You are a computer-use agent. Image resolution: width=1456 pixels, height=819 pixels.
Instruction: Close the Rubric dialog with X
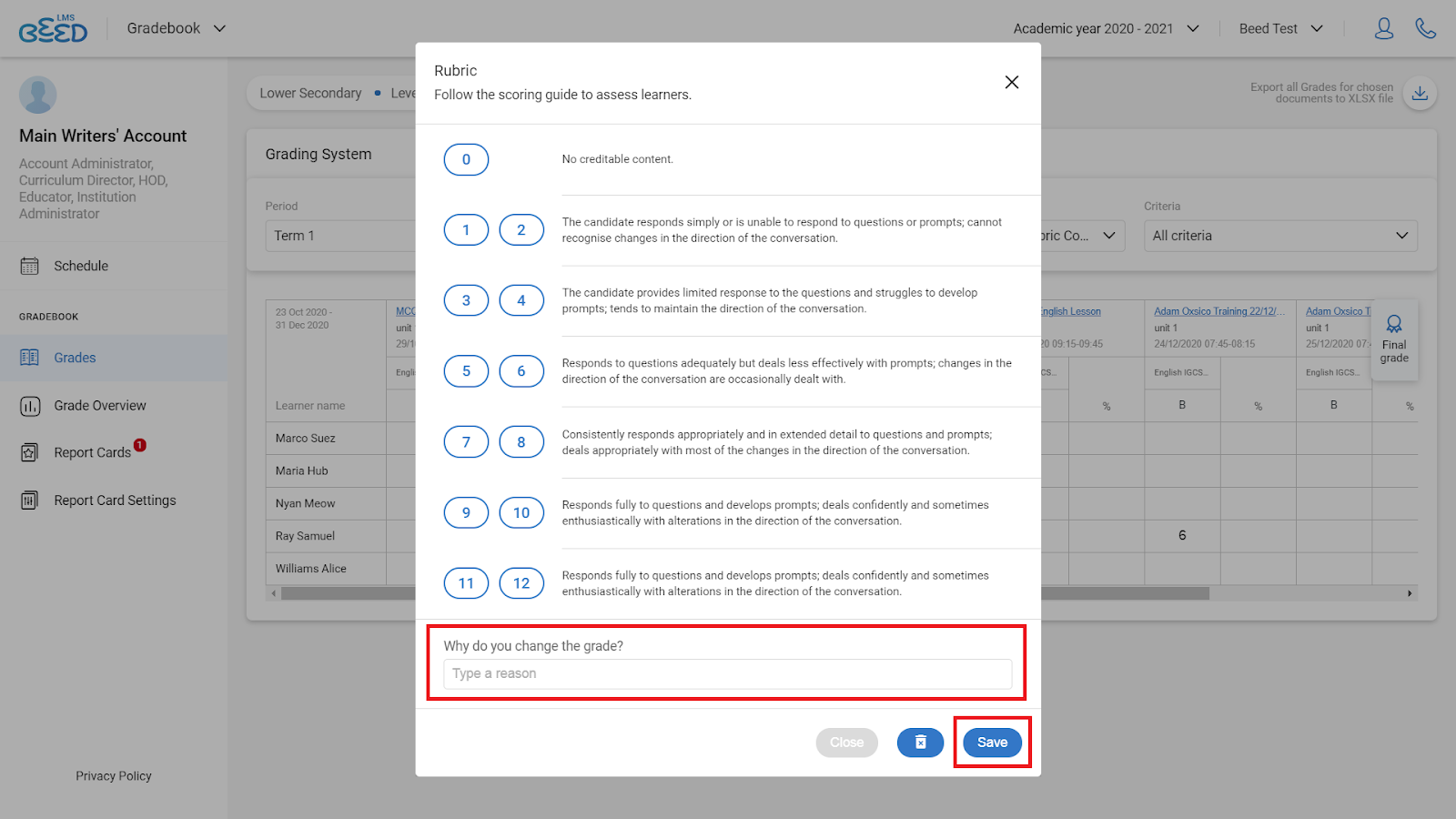point(1011,82)
